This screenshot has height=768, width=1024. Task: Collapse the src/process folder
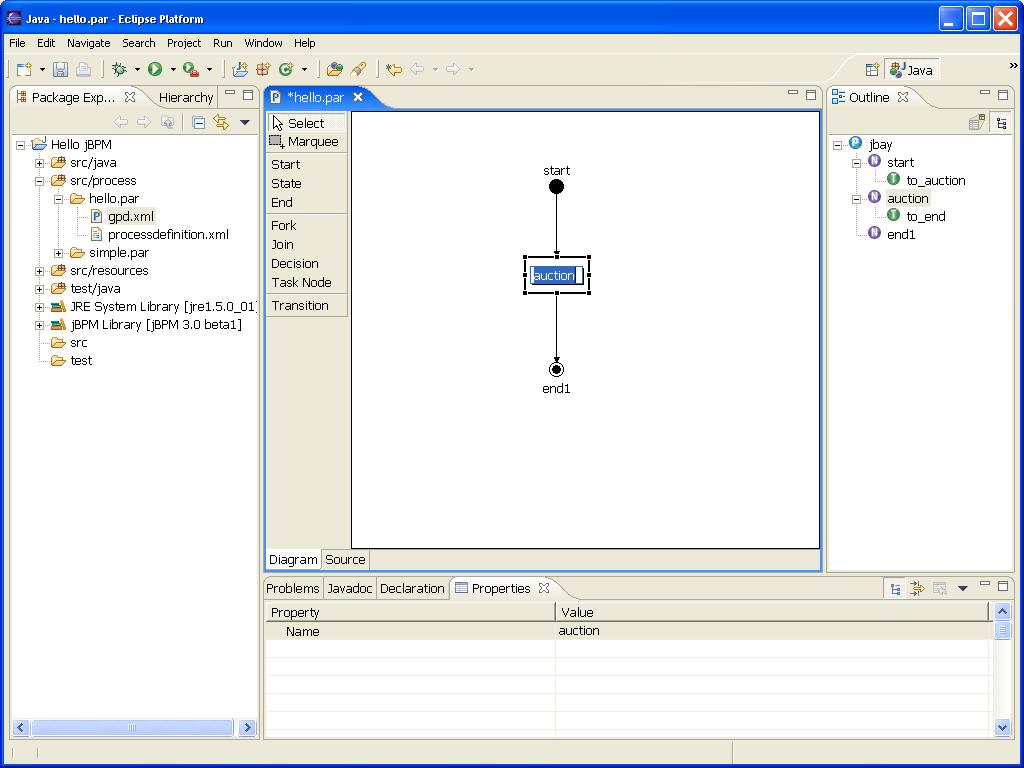(x=40, y=181)
